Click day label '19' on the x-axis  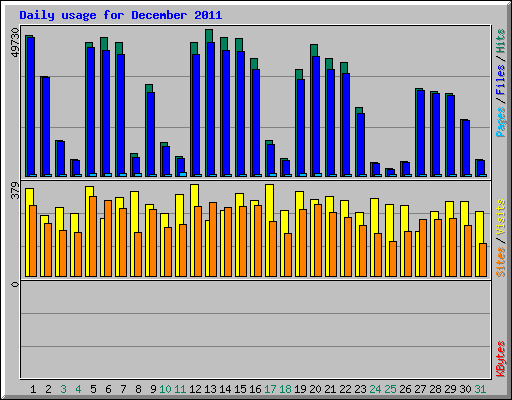pyautogui.click(x=300, y=389)
